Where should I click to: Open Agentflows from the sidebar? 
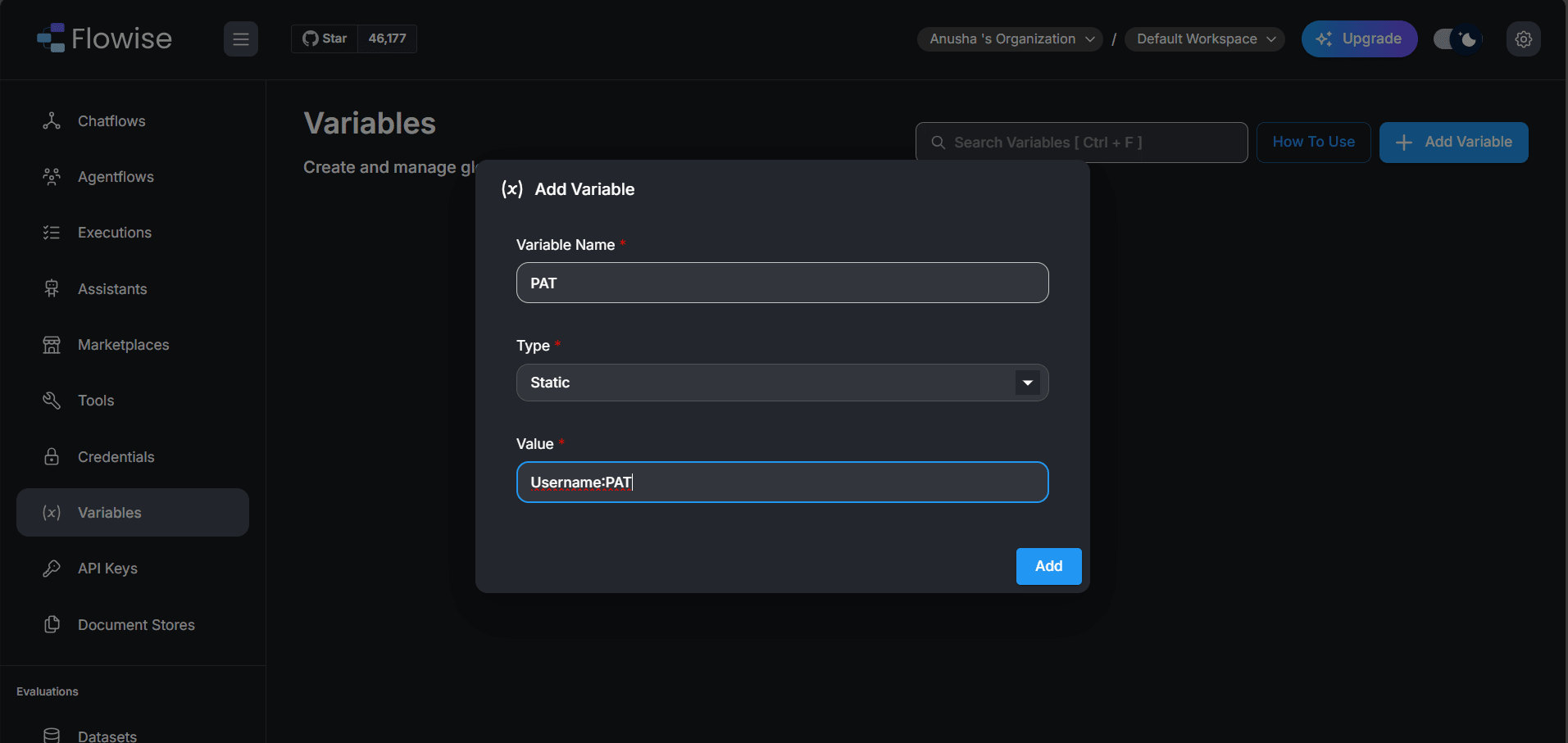(x=116, y=177)
